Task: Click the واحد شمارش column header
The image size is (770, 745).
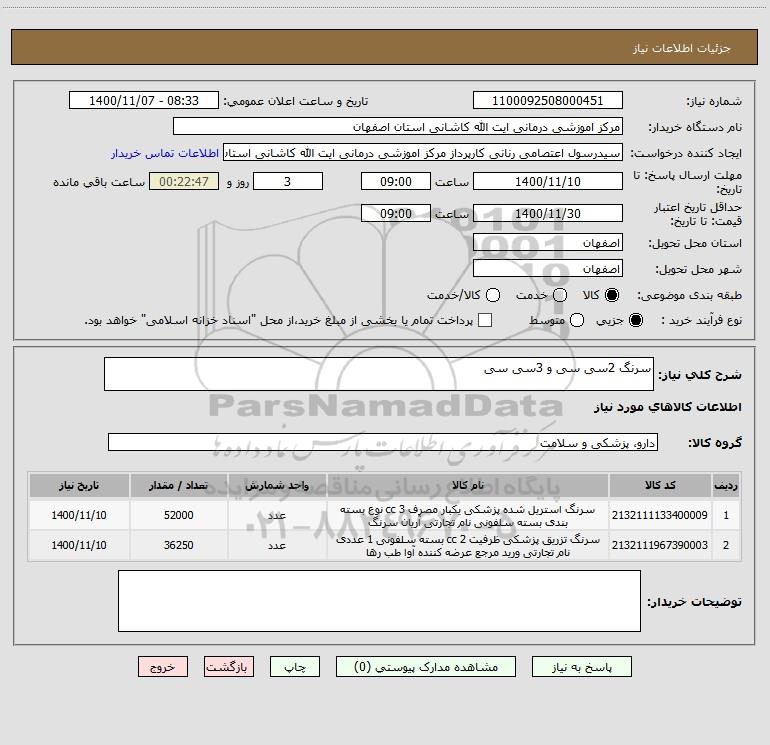Action: point(277,485)
